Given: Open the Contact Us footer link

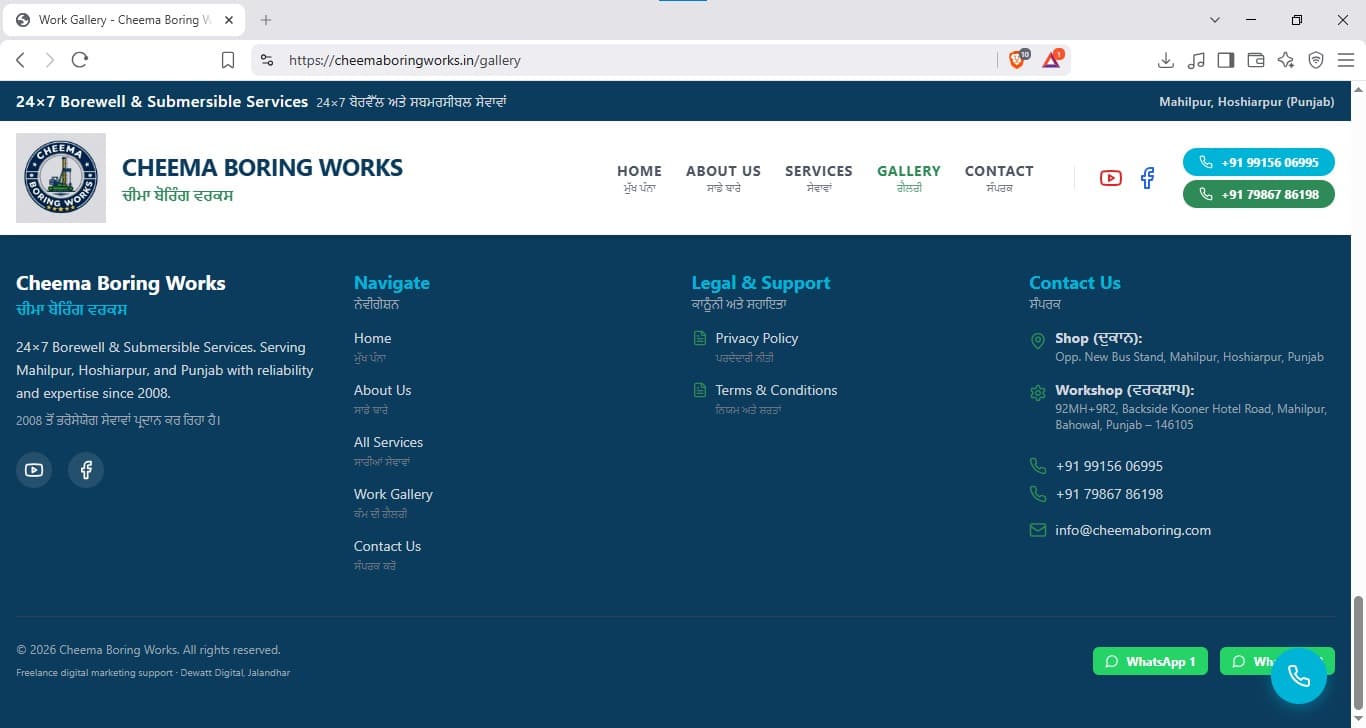Looking at the screenshot, I should click(x=387, y=546).
